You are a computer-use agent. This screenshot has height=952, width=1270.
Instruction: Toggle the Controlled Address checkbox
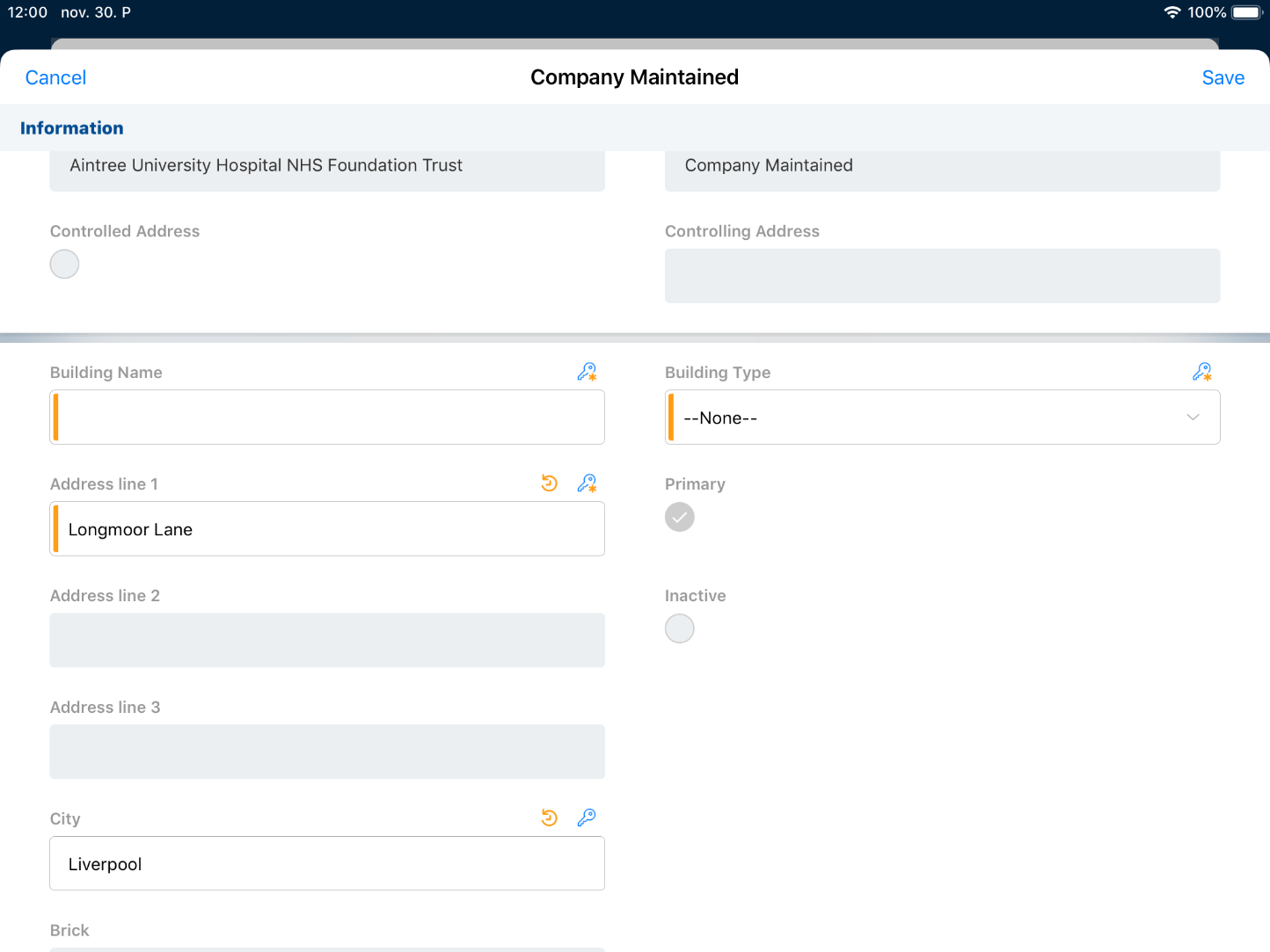click(64, 264)
